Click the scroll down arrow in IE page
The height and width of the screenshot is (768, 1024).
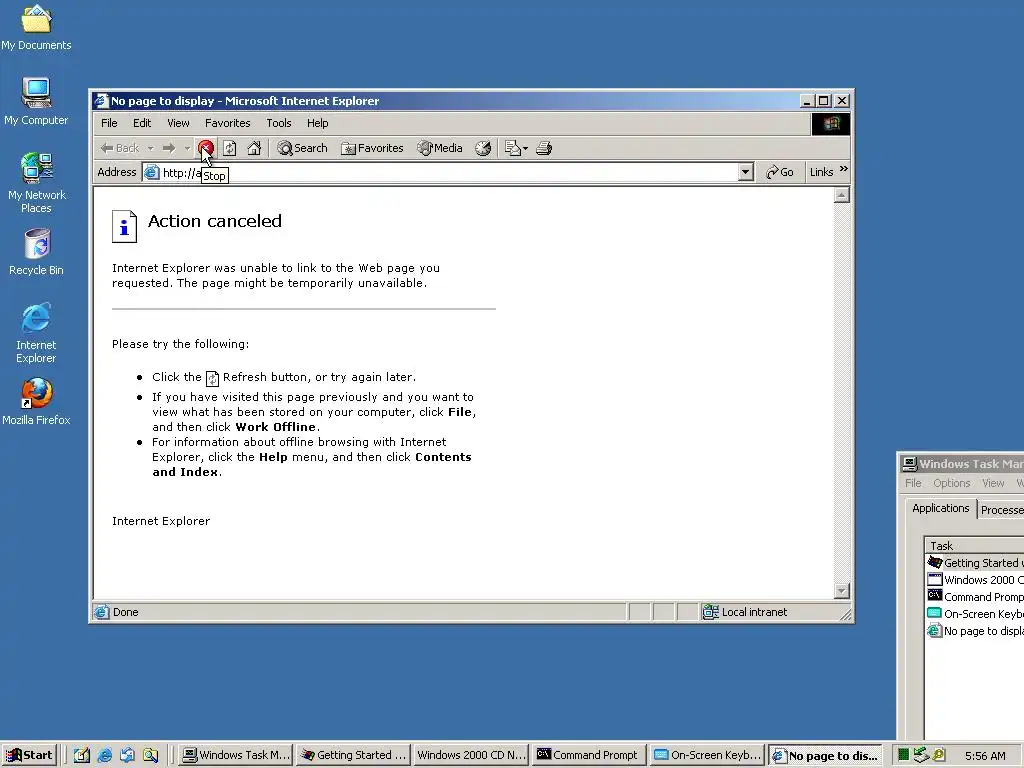click(842, 591)
